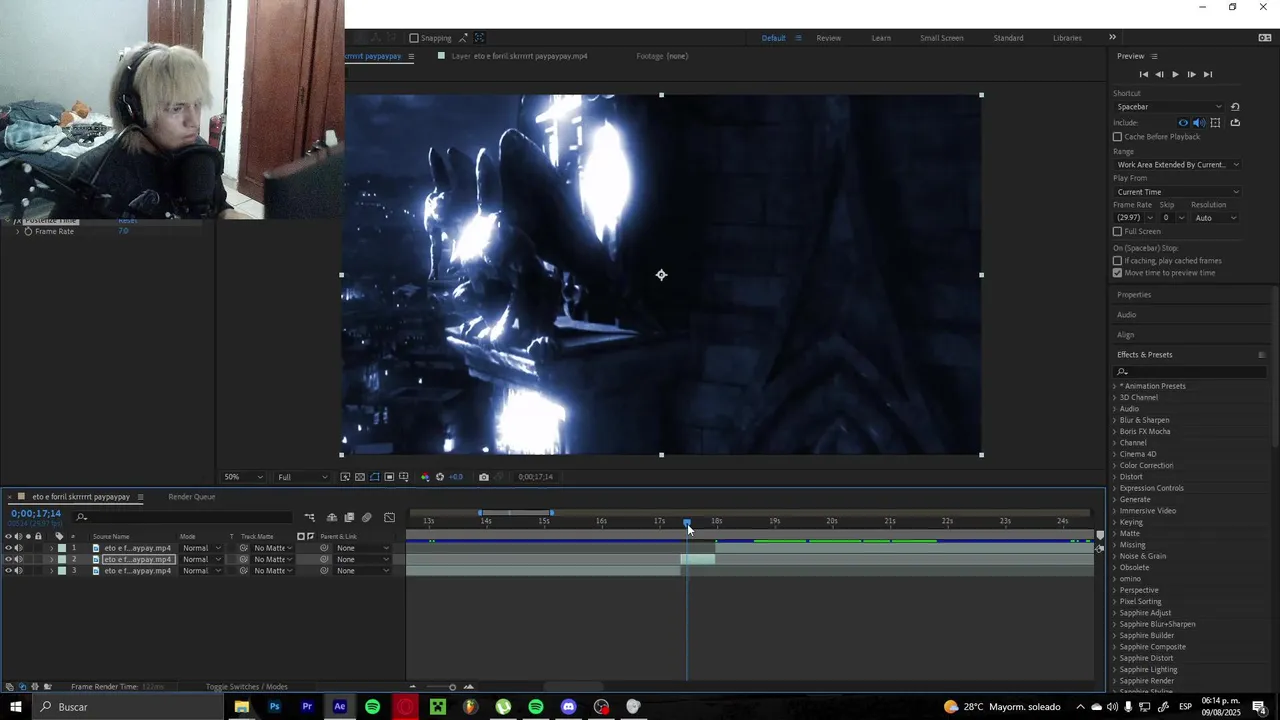Toggle mask and shape path visibility icon
Viewport: 1280px width, 720px height.
[x=375, y=477]
